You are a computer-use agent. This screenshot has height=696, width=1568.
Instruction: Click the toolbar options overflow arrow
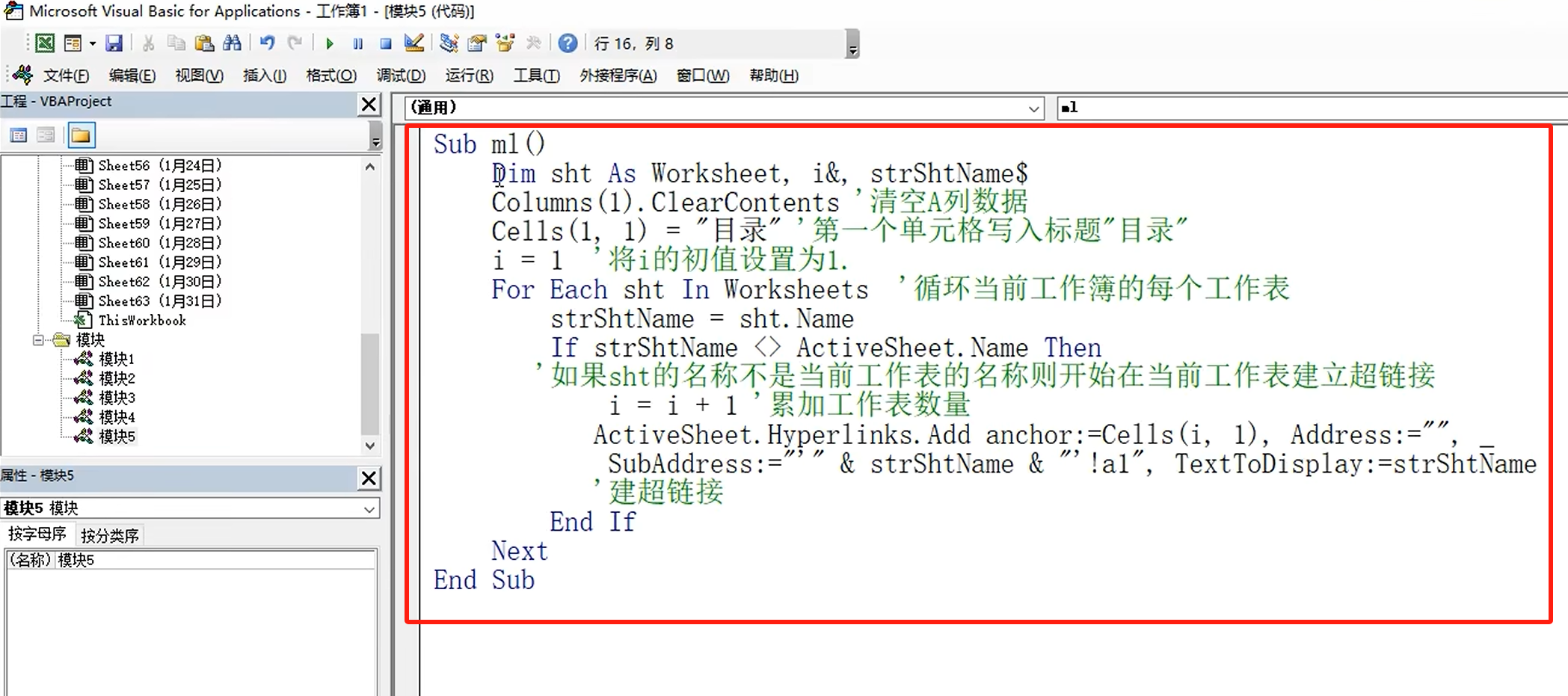[x=852, y=44]
